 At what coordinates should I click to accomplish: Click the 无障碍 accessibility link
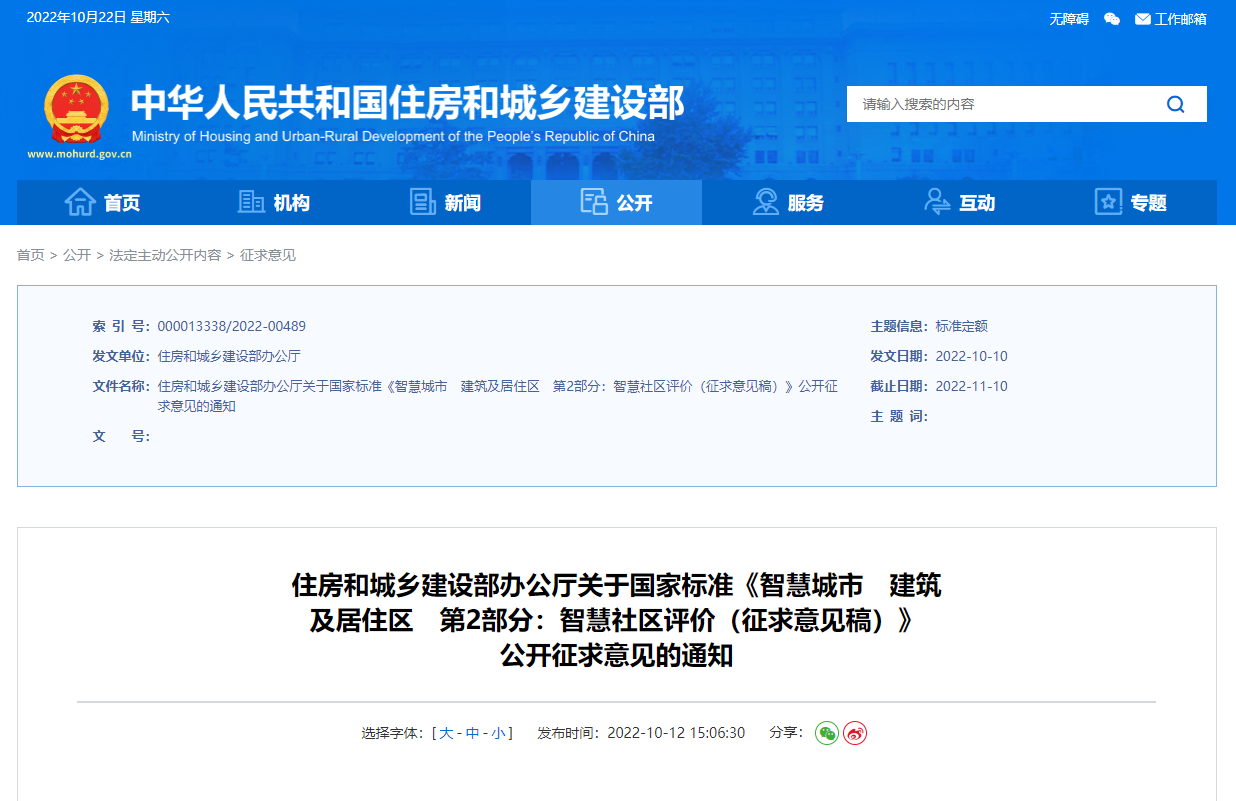point(1069,18)
